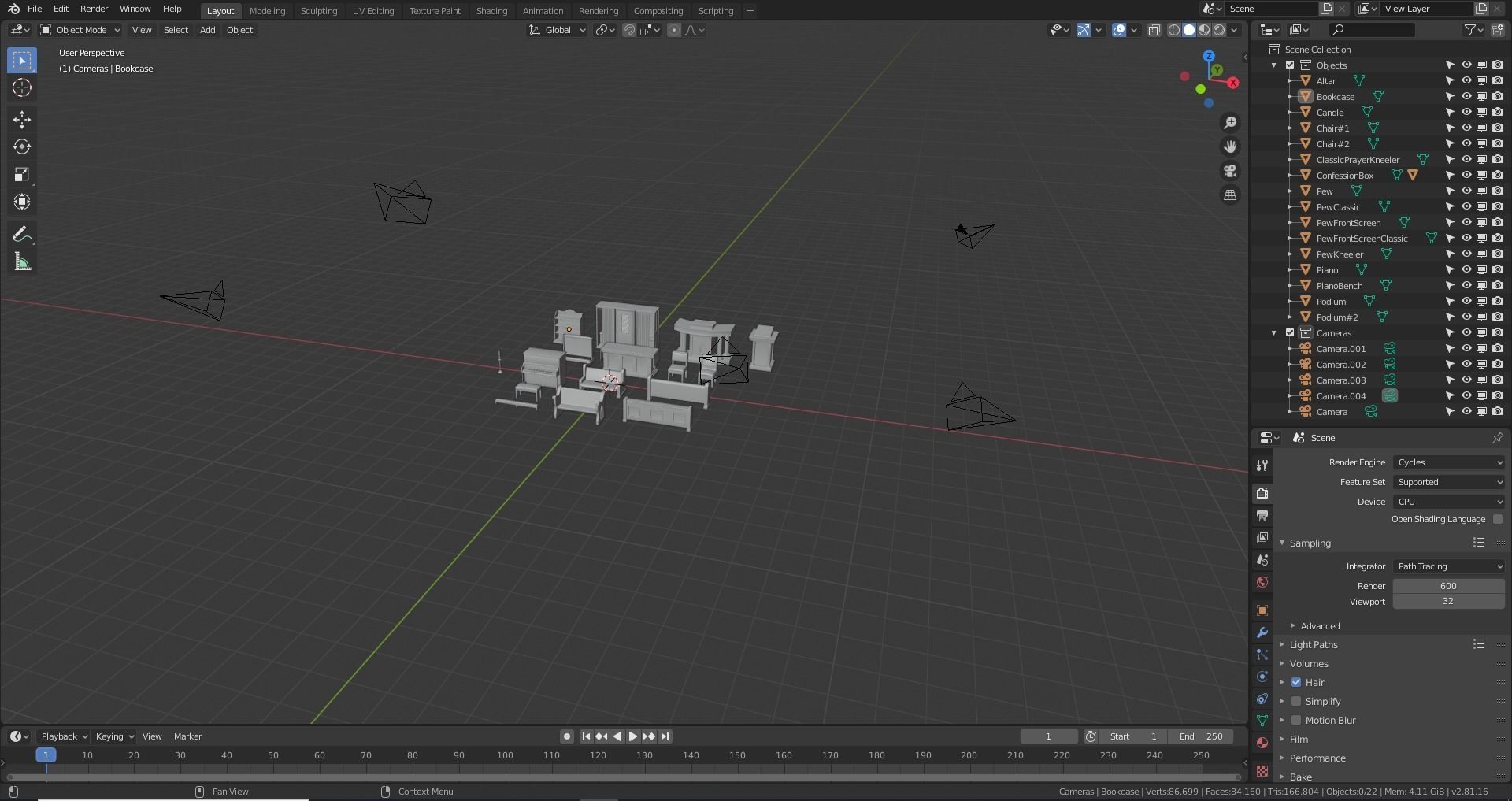Open the Playback popover

pos(64,736)
